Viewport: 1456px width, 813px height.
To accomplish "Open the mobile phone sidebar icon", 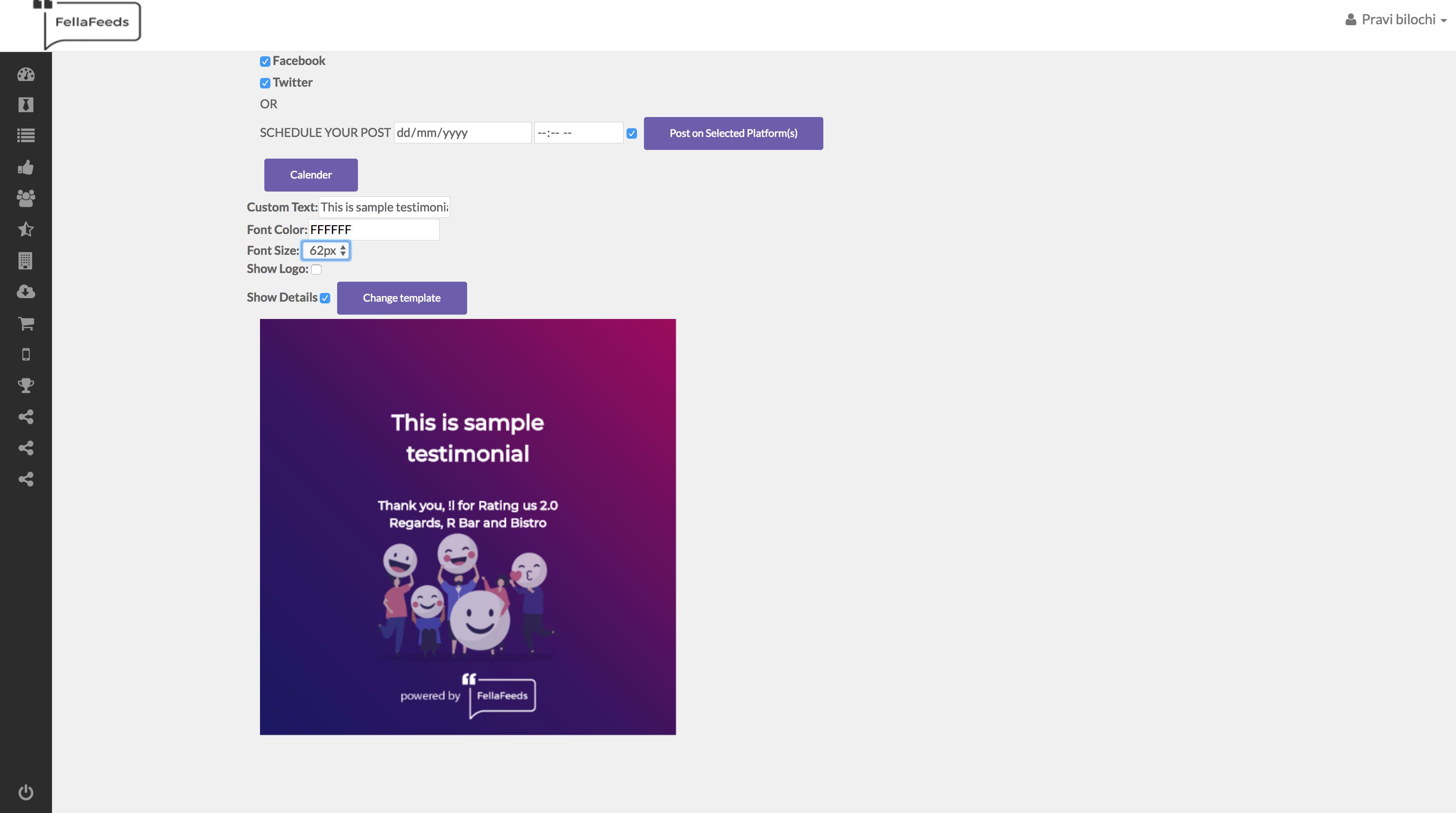I will [26, 354].
